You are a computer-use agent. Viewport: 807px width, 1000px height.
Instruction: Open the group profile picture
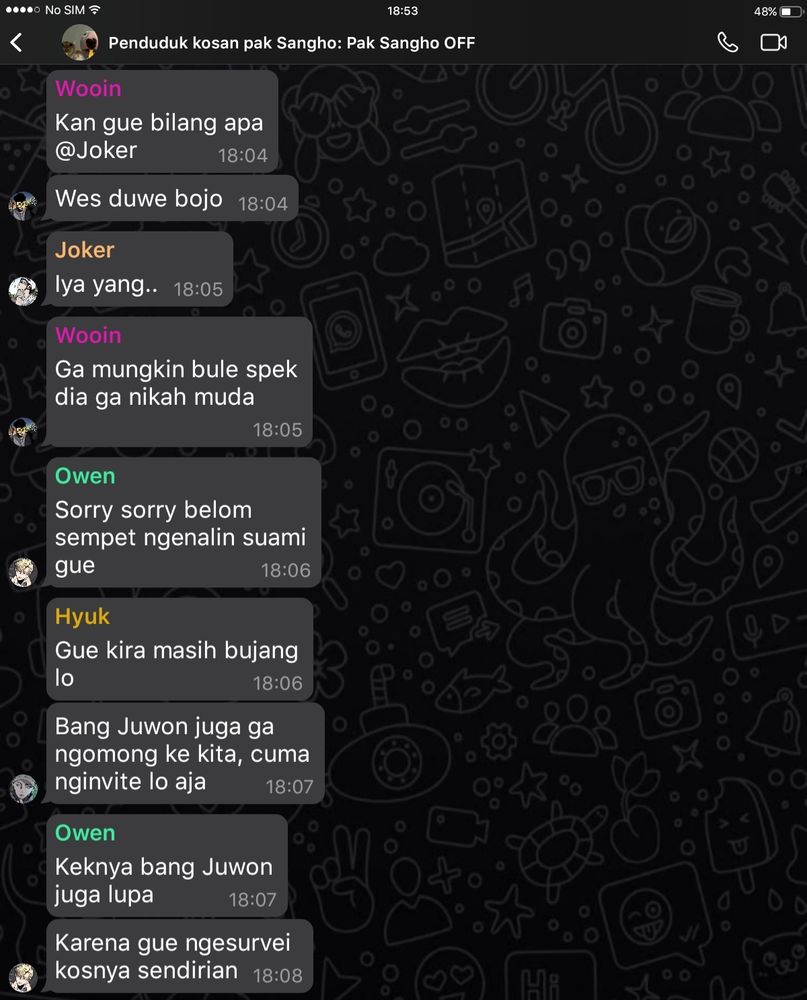coord(80,42)
